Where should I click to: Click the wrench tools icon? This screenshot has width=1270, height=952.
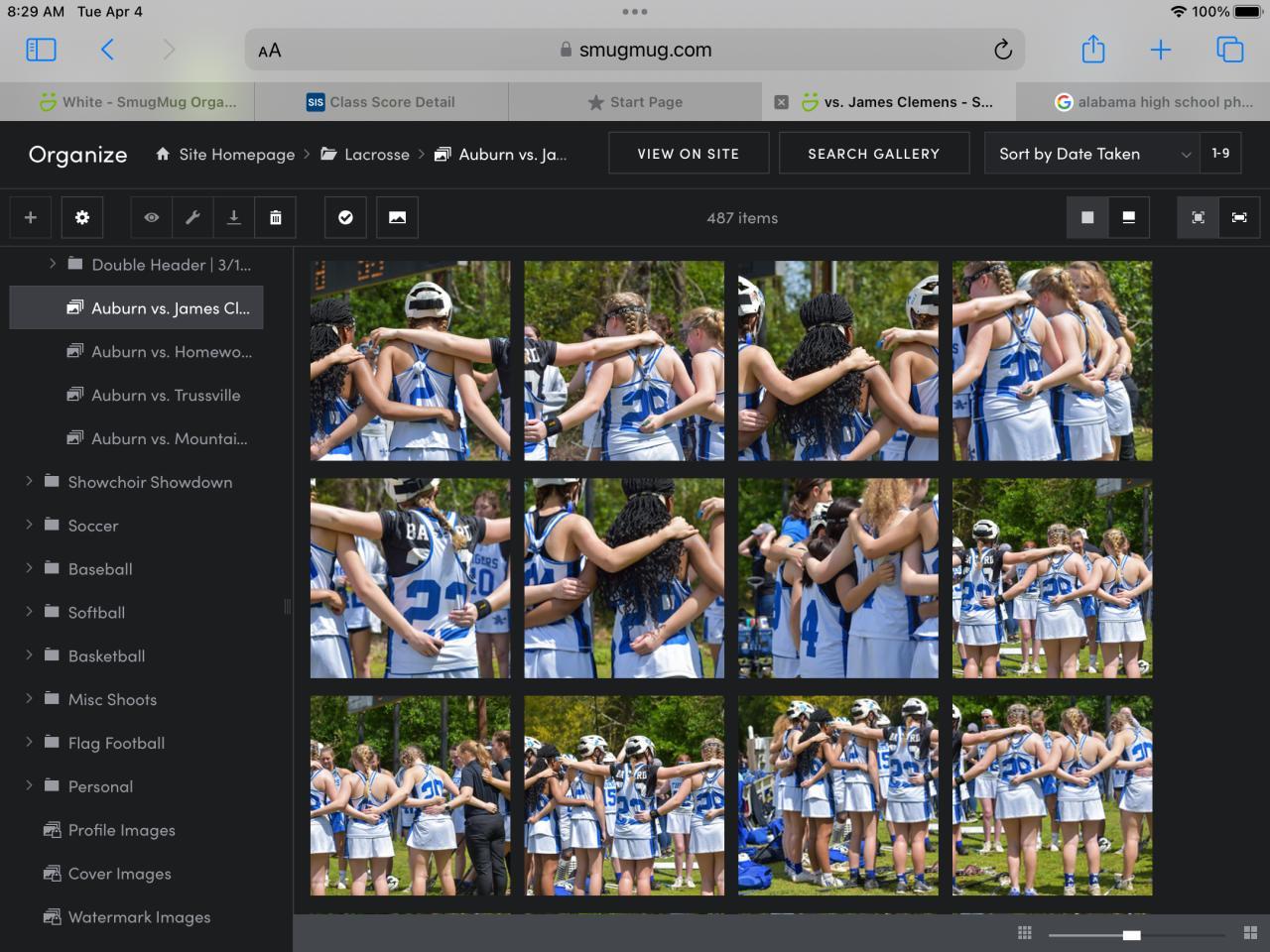tap(192, 218)
